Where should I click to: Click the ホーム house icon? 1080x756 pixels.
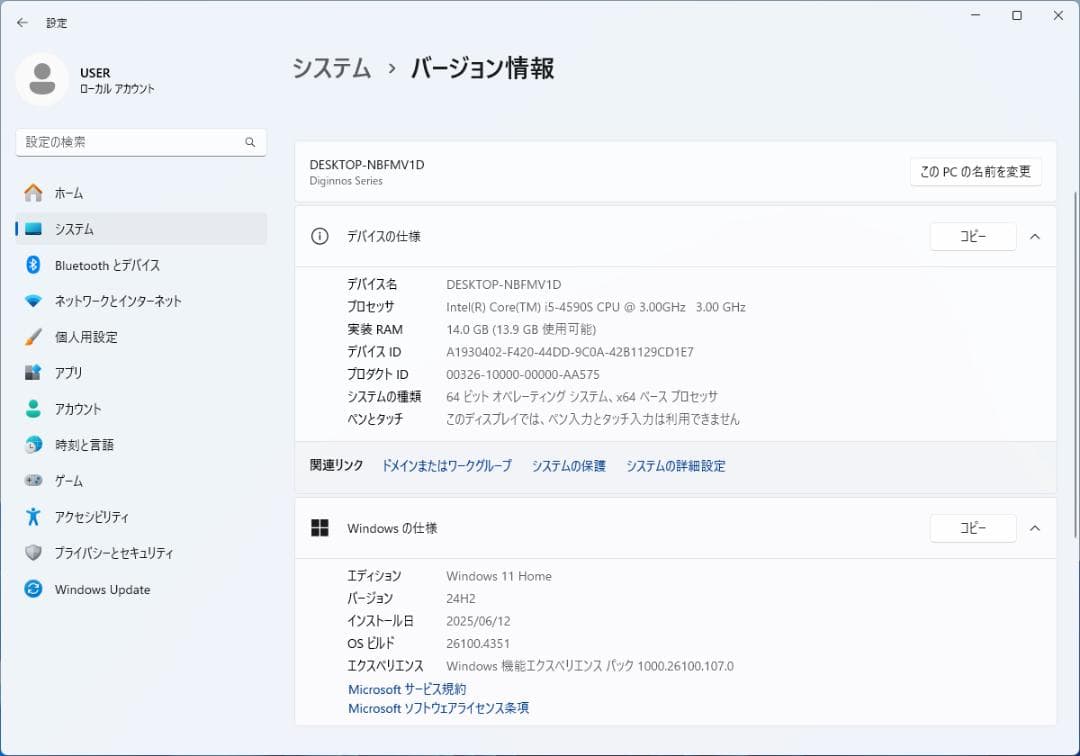pos(33,193)
